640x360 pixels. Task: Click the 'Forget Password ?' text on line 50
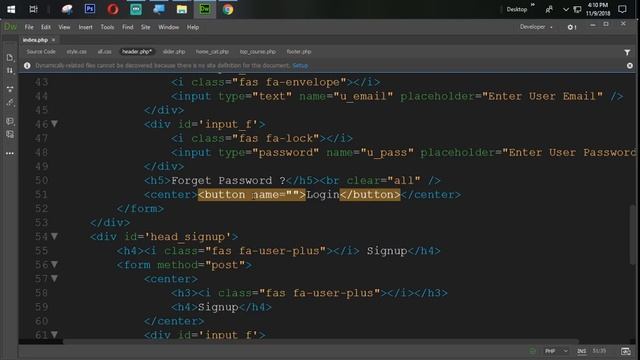pyautogui.click(x=228, y=180)
